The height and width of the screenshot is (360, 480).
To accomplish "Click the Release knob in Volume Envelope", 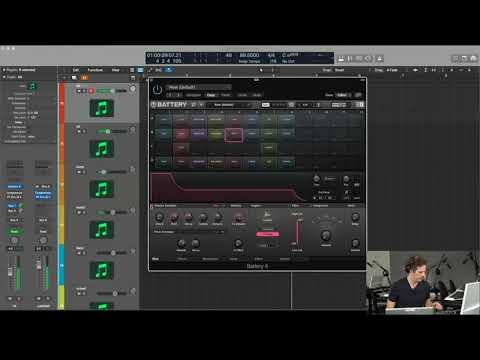I will pyautogui.click(x=217, y=218).
